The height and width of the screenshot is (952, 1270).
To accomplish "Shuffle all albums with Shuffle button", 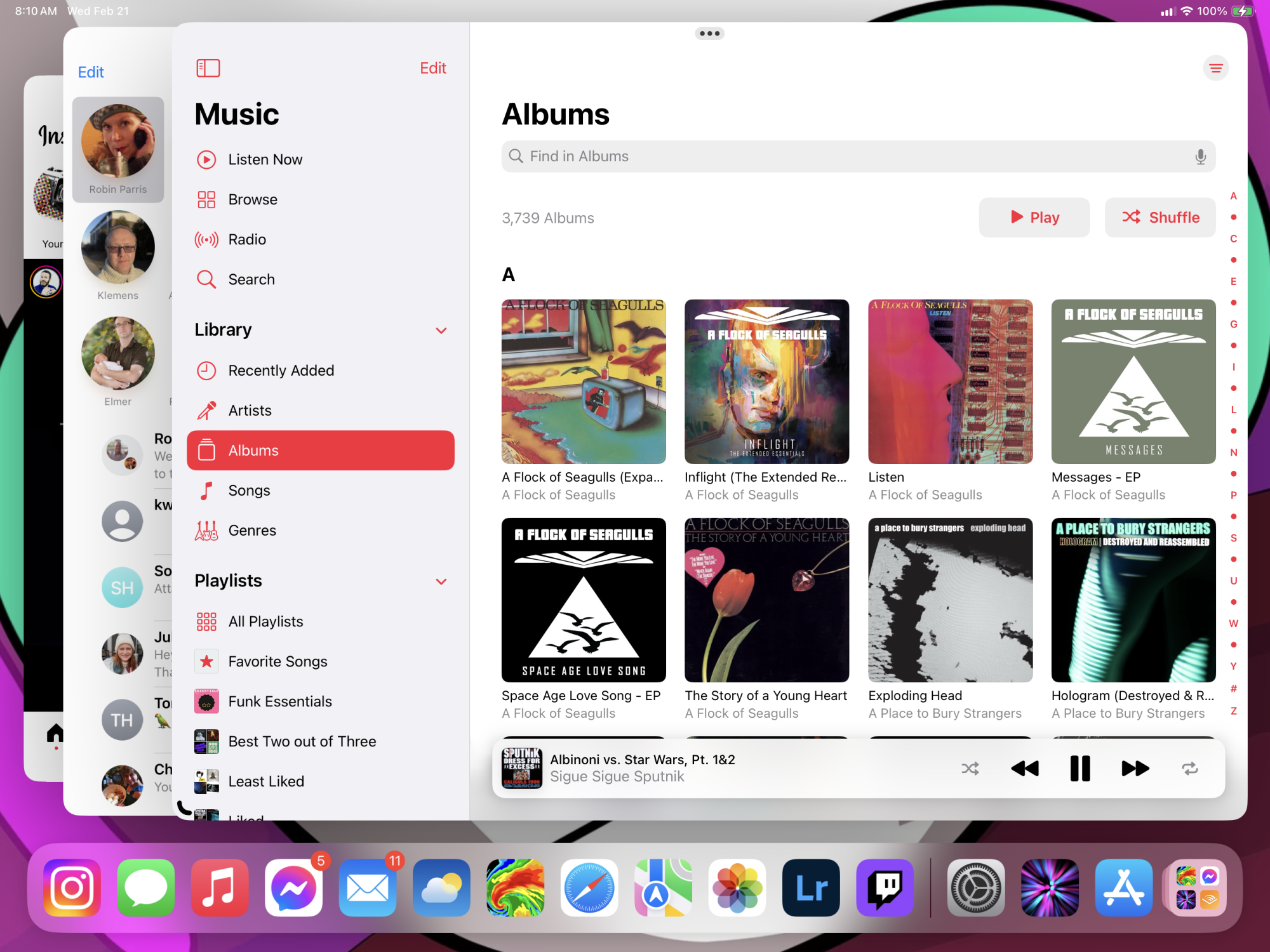I will tap(1160, 218).
